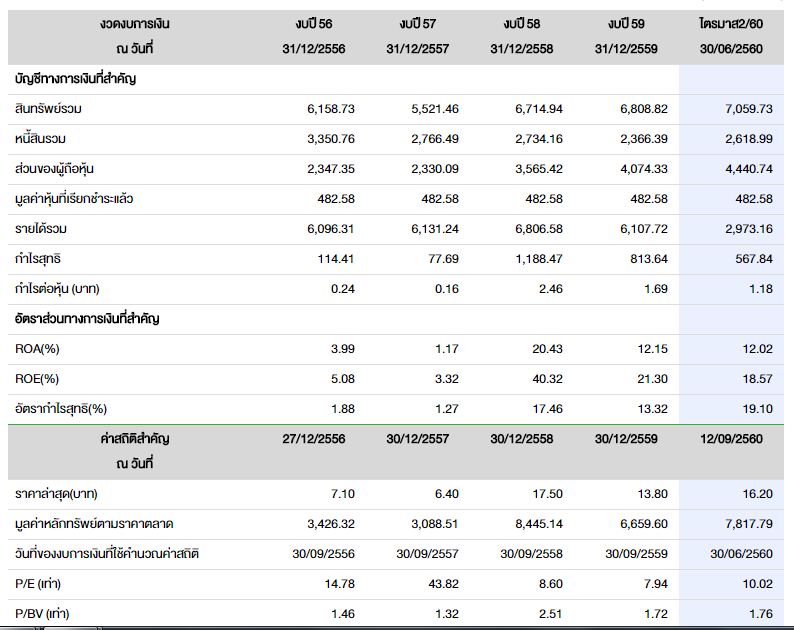The image size is (794, 630).
Task: Click total liabilities value 3,350.76
Action: [331, 139]
